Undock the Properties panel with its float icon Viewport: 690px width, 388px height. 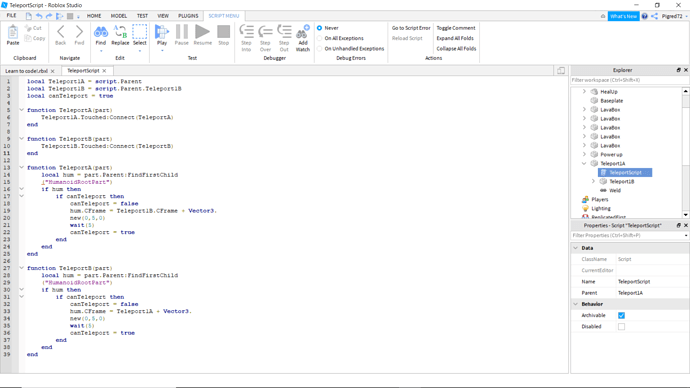click(x=679, y=225)
